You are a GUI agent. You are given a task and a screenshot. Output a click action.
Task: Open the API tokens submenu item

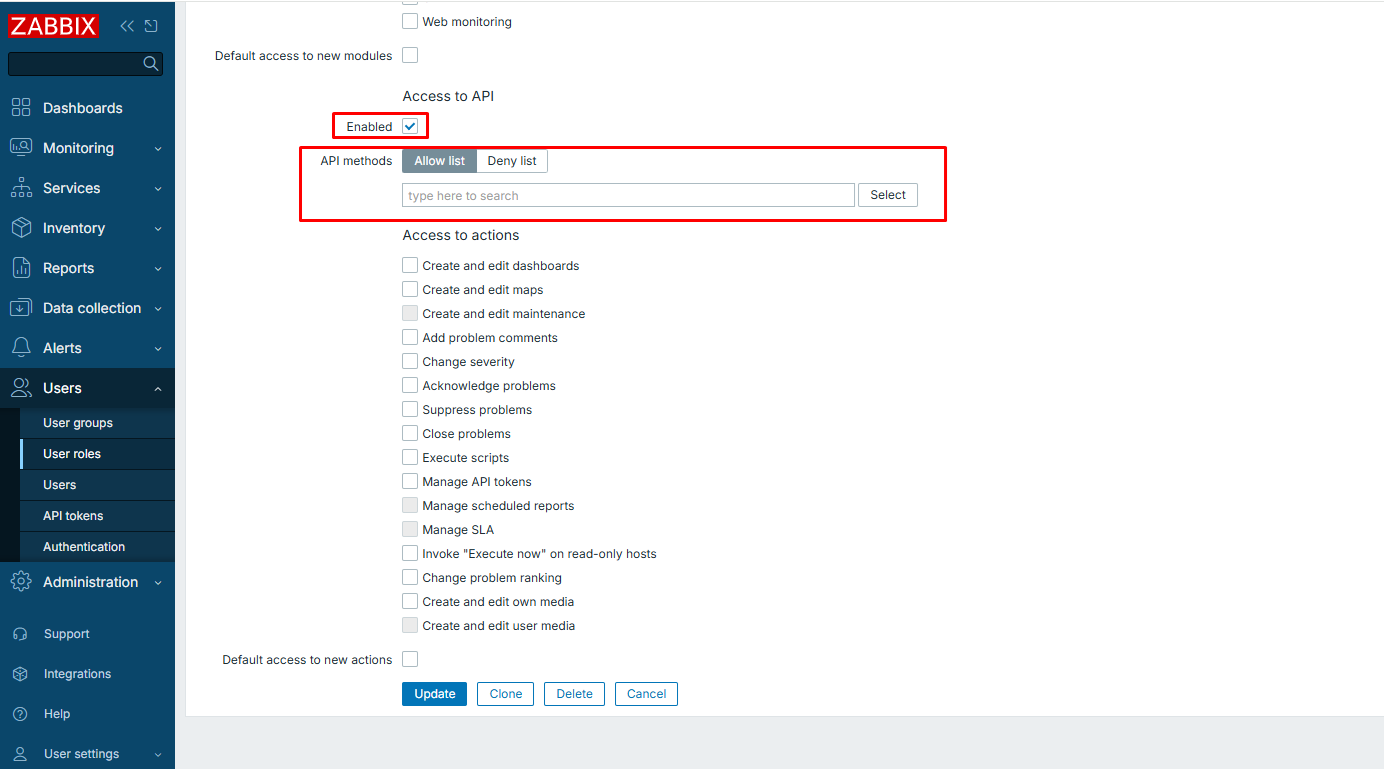73,516
